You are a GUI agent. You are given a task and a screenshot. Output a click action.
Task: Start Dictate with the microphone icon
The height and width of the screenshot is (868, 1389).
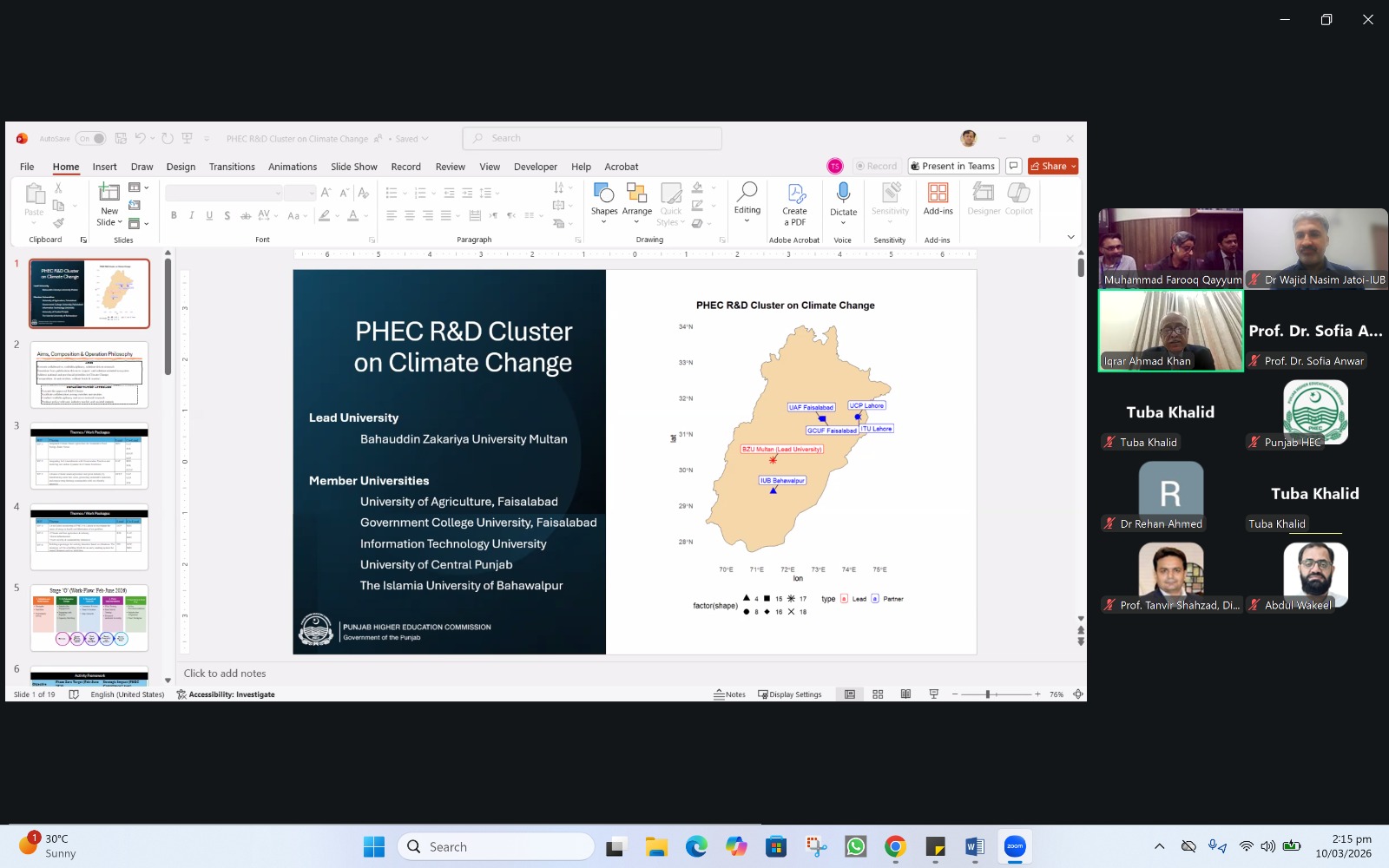tap(843, 199)
